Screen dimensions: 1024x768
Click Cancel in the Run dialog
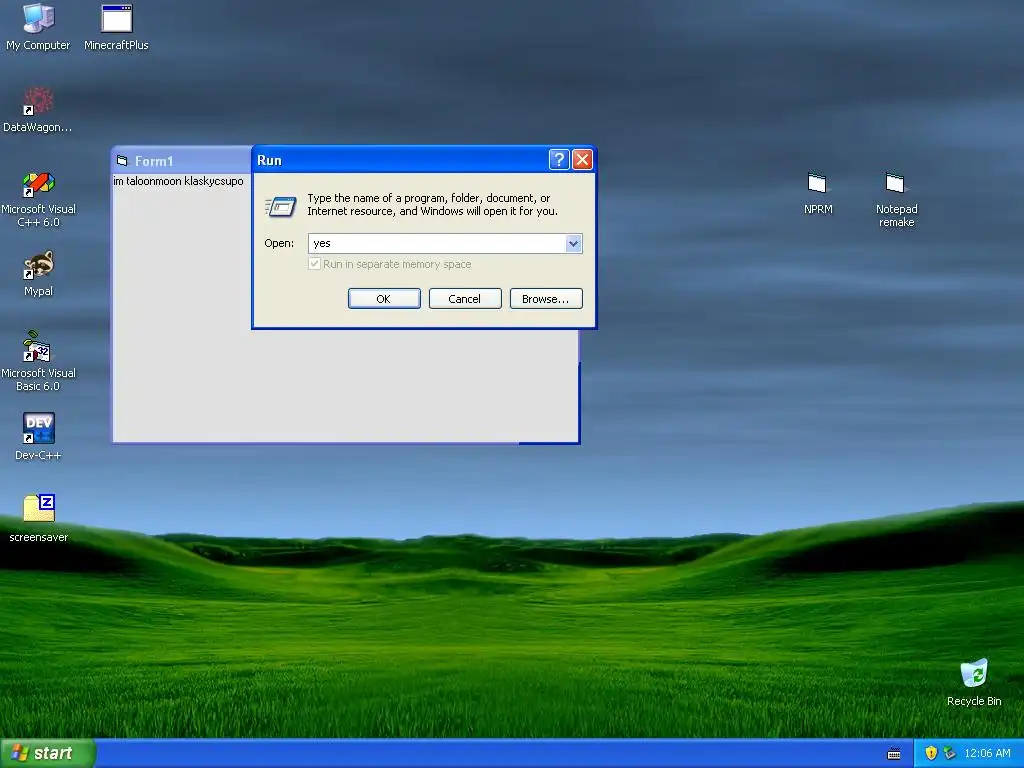pos(465,298)
